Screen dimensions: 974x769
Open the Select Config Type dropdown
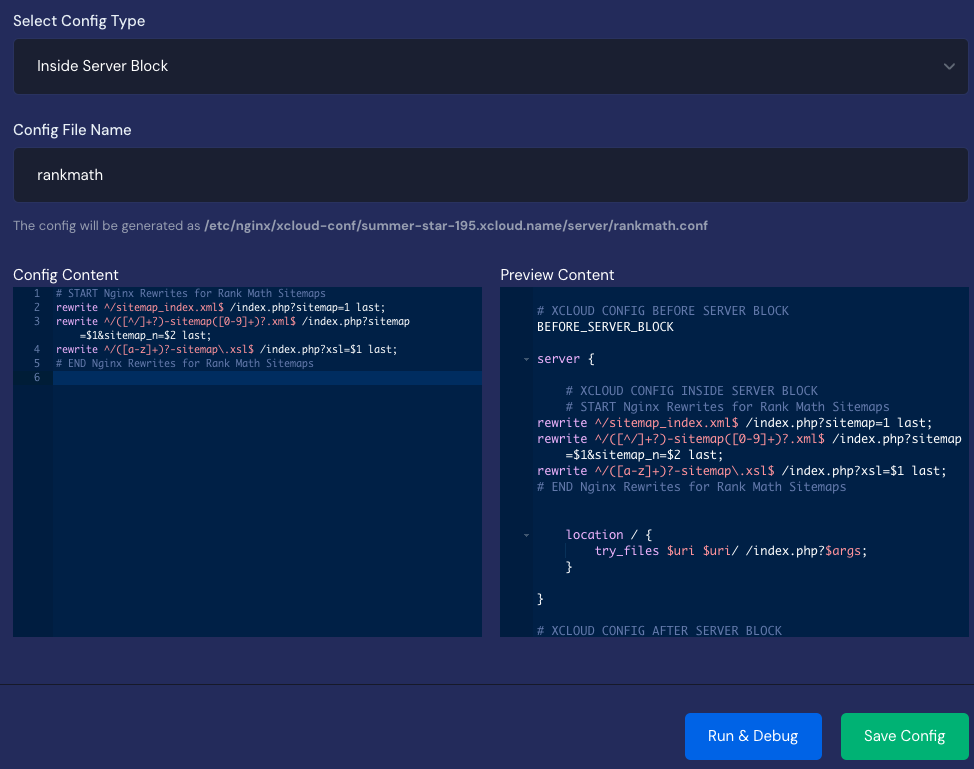487,66
